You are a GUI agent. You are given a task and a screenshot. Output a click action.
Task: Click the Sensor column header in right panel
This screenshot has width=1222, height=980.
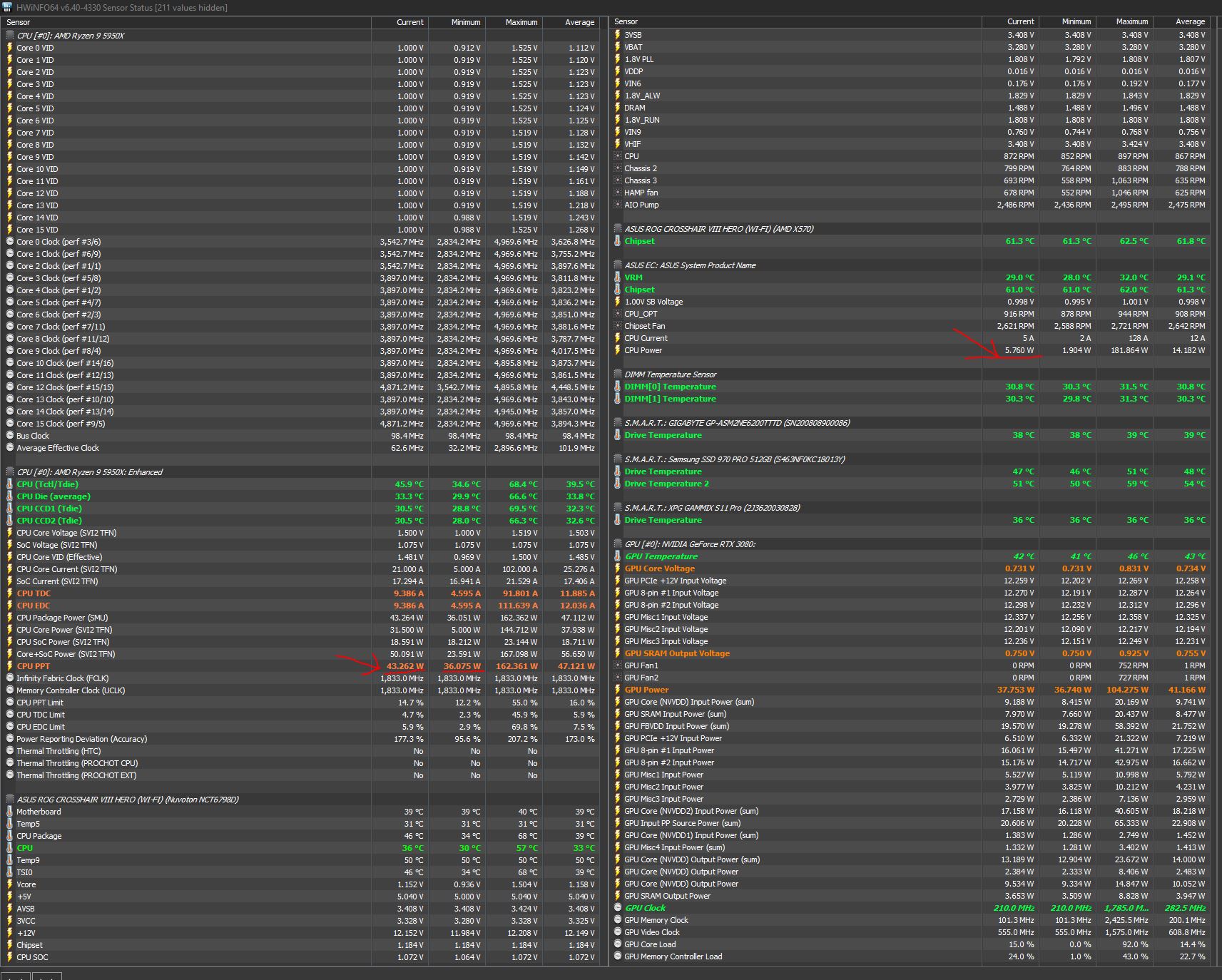coord(796,21)
